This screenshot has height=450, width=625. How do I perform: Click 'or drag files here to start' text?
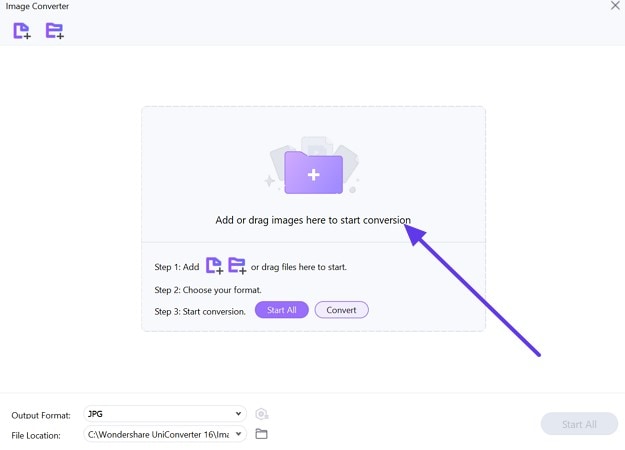click(x=299, y=267)
